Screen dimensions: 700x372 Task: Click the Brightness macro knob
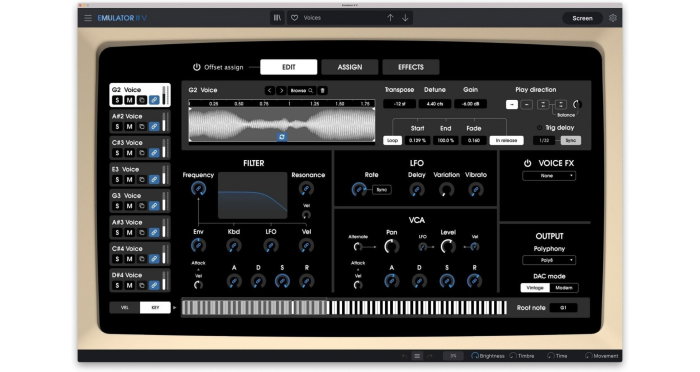[475, 356]
